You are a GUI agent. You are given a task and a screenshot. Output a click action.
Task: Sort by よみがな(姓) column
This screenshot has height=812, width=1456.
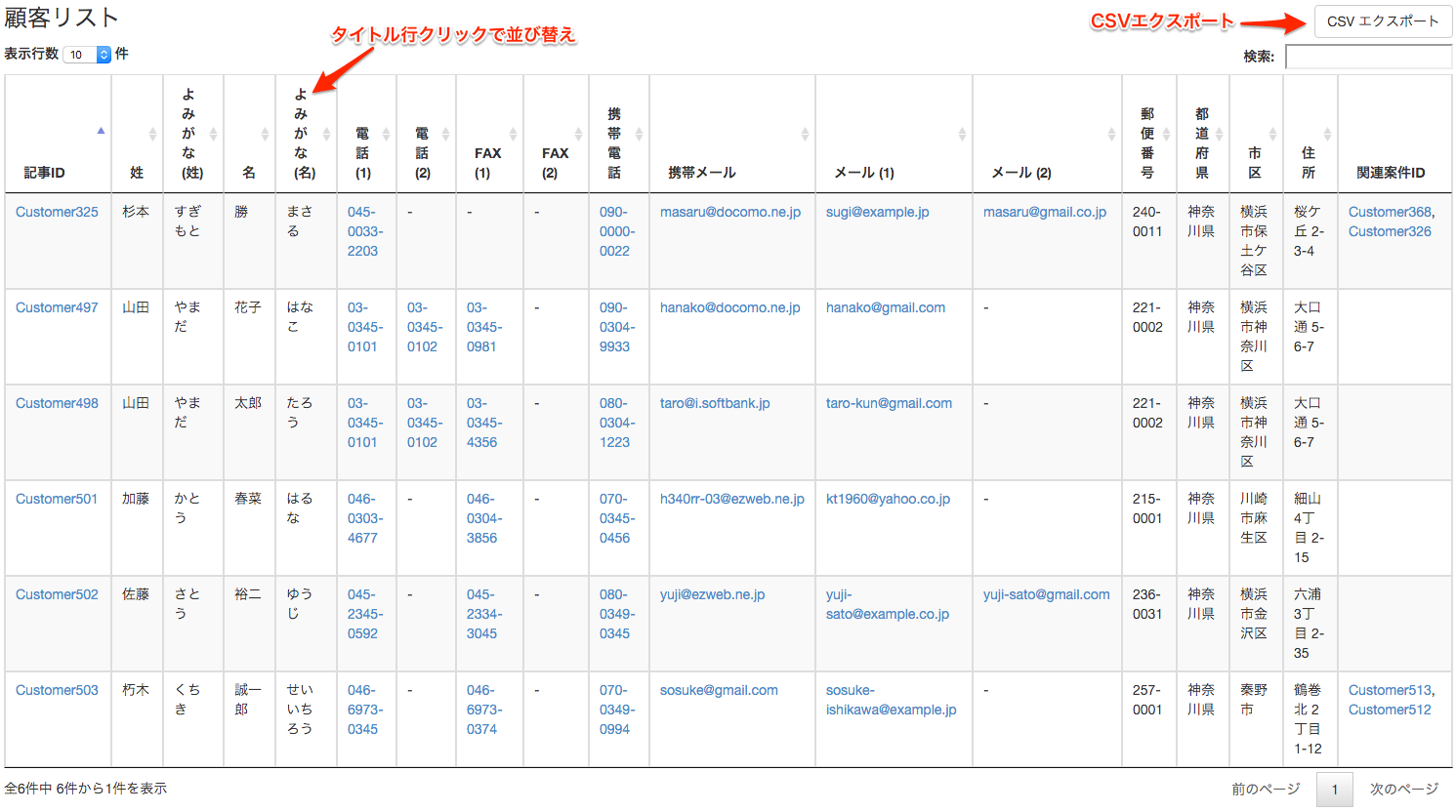coord(213,134)
